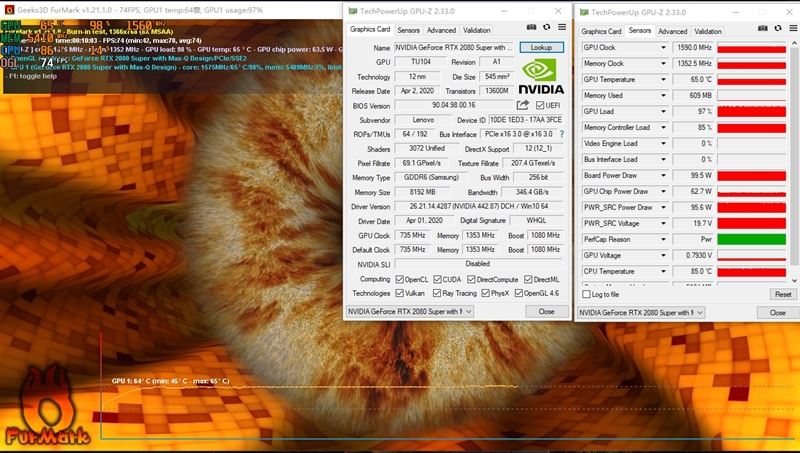Image resolution: width=800 pixels, height=453 pixels.
Task: Click the CPU Temperature 85.0 °C value
Action: click(x=693, y=271)
